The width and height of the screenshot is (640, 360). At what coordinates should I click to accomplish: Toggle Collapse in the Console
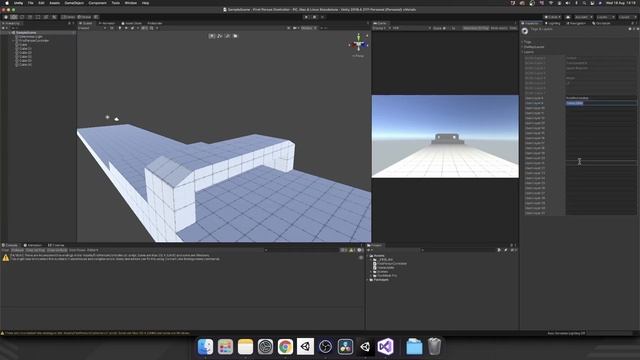17,250
